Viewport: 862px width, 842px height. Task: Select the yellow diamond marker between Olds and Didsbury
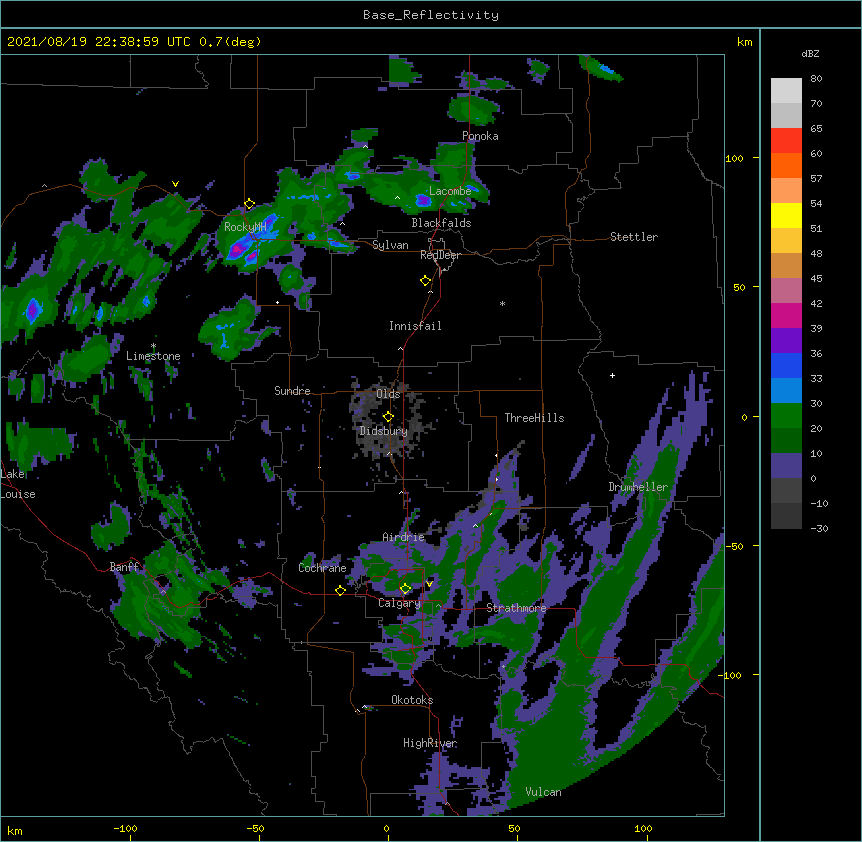pos(388,416)
